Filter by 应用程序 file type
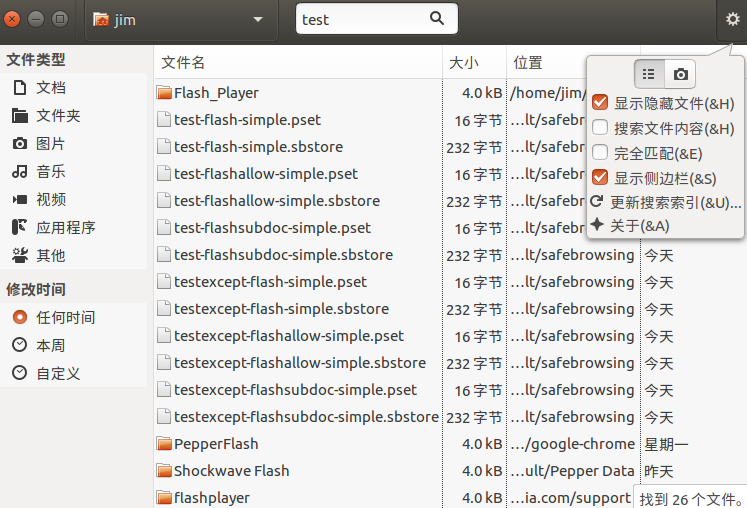 pos(74,228)
